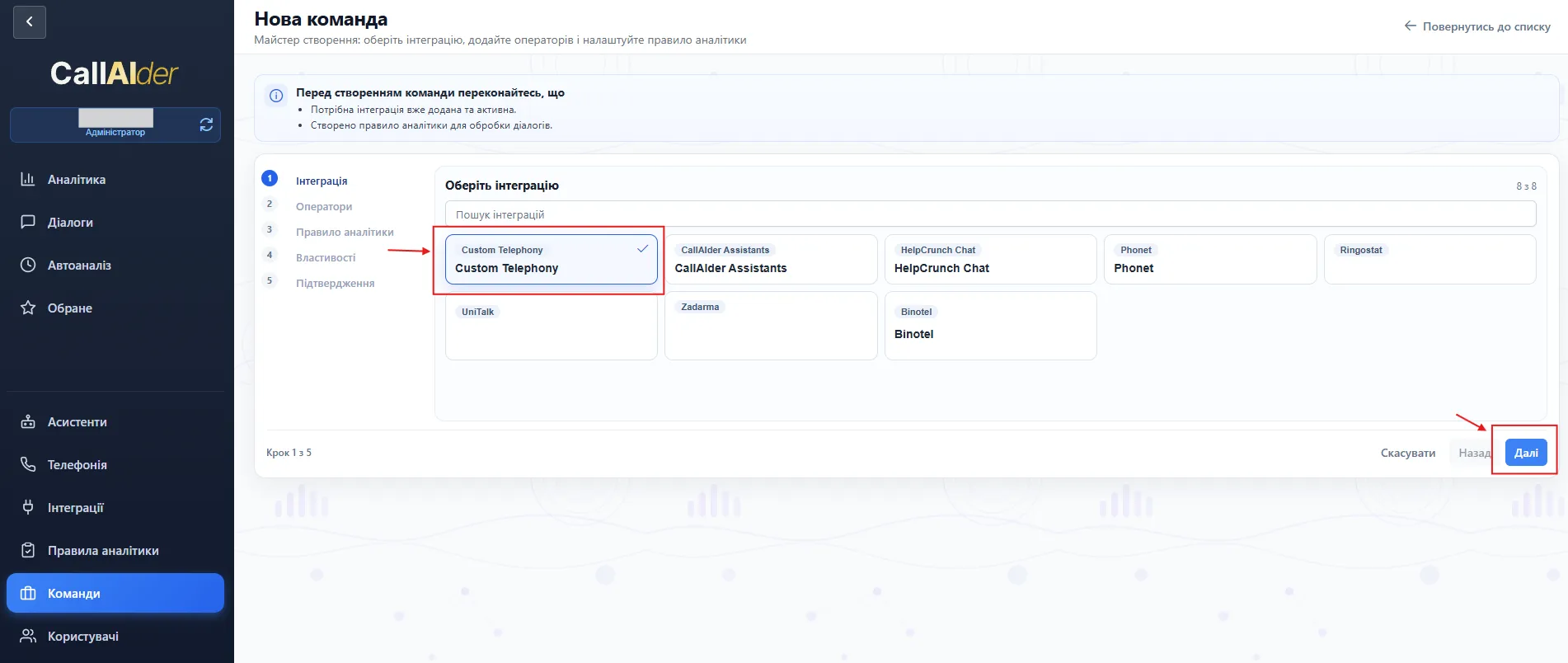Click the Analytics bar chart icon
1568x663 pixels.
[x=28, y=179]
